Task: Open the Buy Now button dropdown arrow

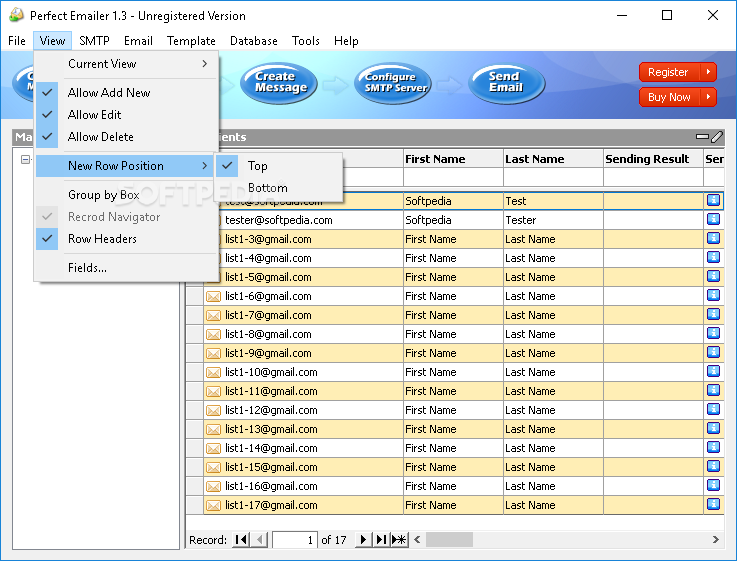Action: click(708, 97)
